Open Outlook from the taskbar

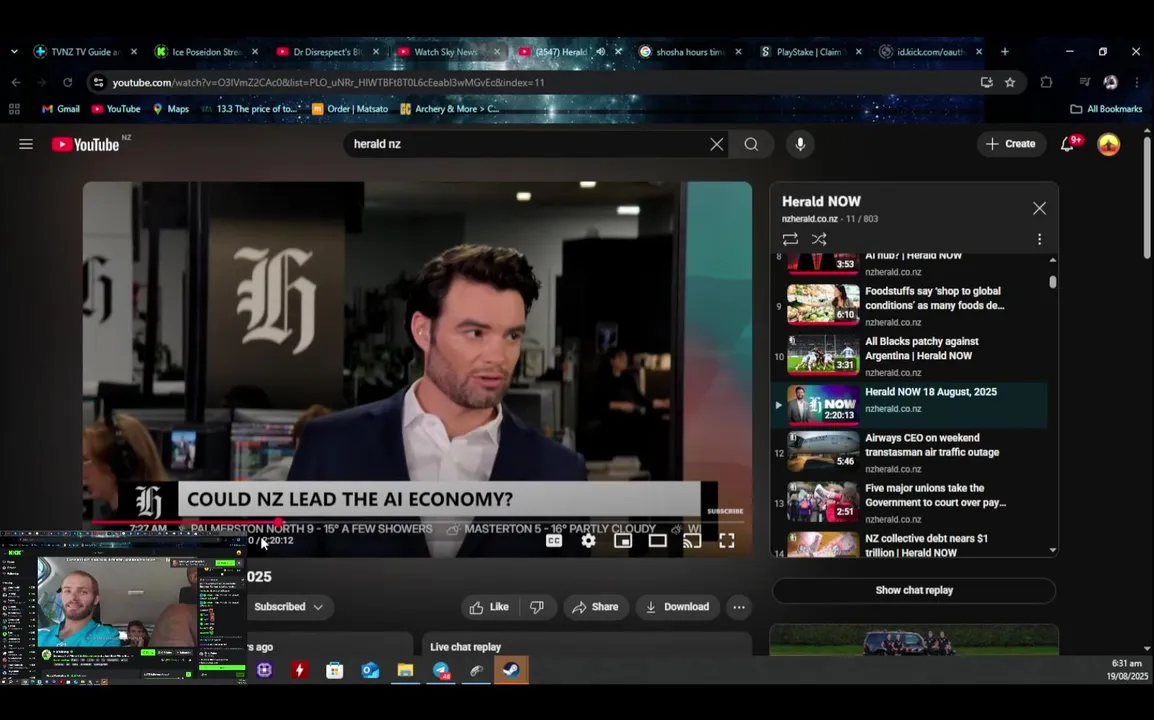coord(370,671)
